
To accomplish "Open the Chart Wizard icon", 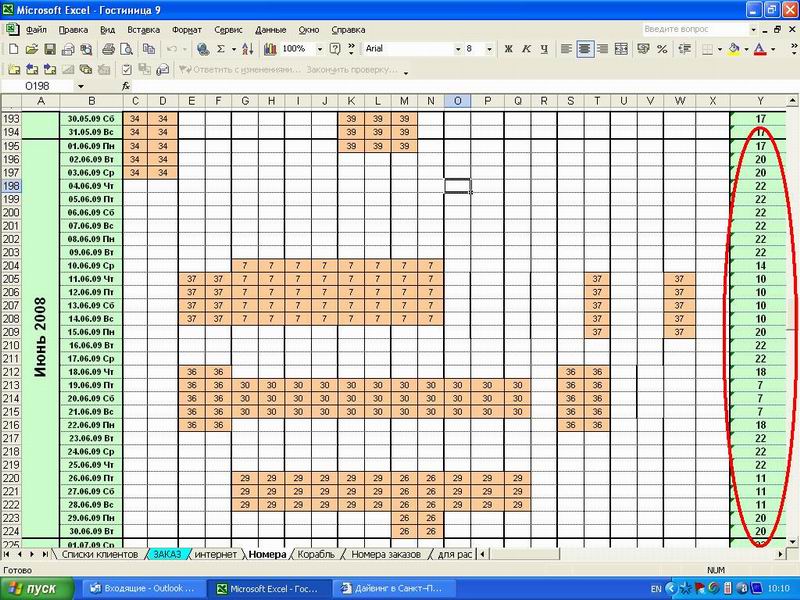I will (267, 49).
